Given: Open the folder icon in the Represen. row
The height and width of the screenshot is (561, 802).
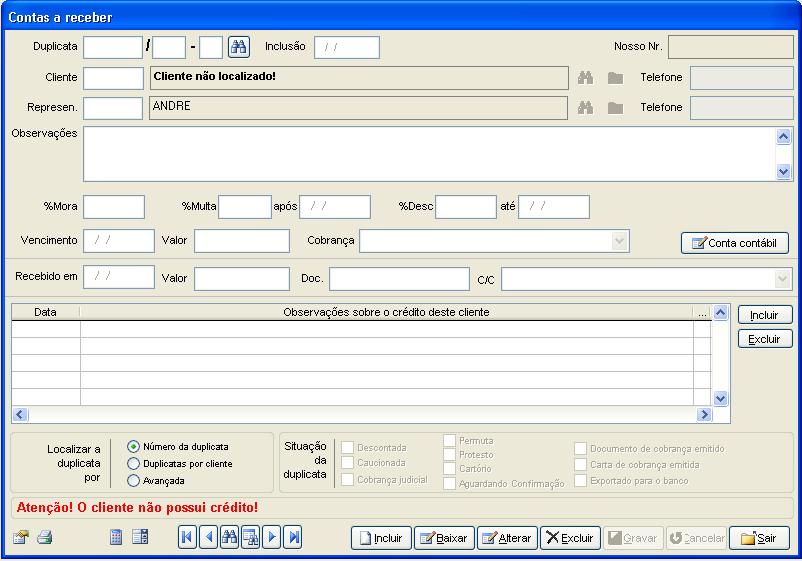Looking at the screenshot, I should [615, 108].
